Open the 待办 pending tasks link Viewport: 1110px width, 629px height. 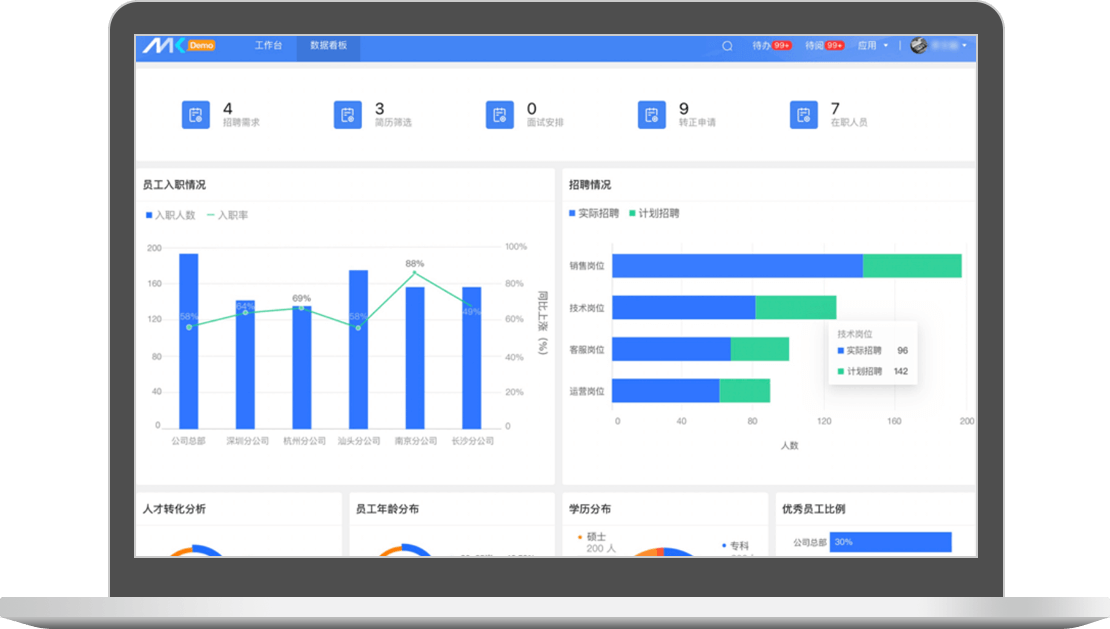point(771,46)
